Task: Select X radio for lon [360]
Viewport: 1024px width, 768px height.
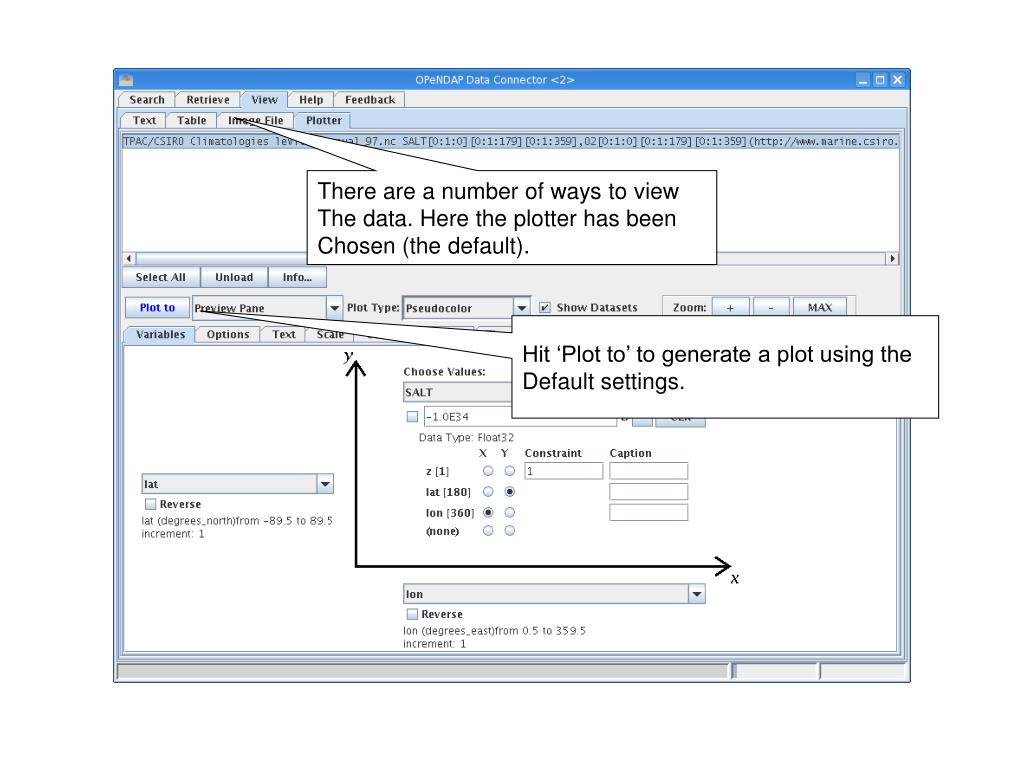Action: tap(488, 513)
